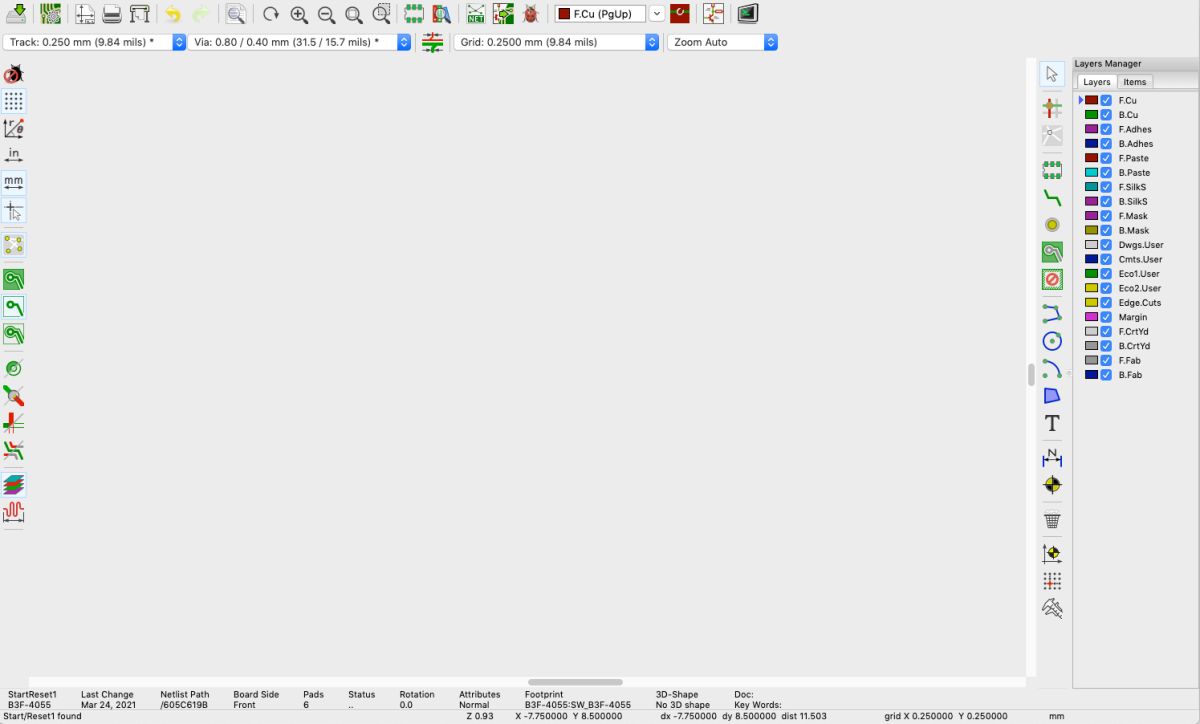Click the F.Cu layer color swatch

click(1092, 100)
